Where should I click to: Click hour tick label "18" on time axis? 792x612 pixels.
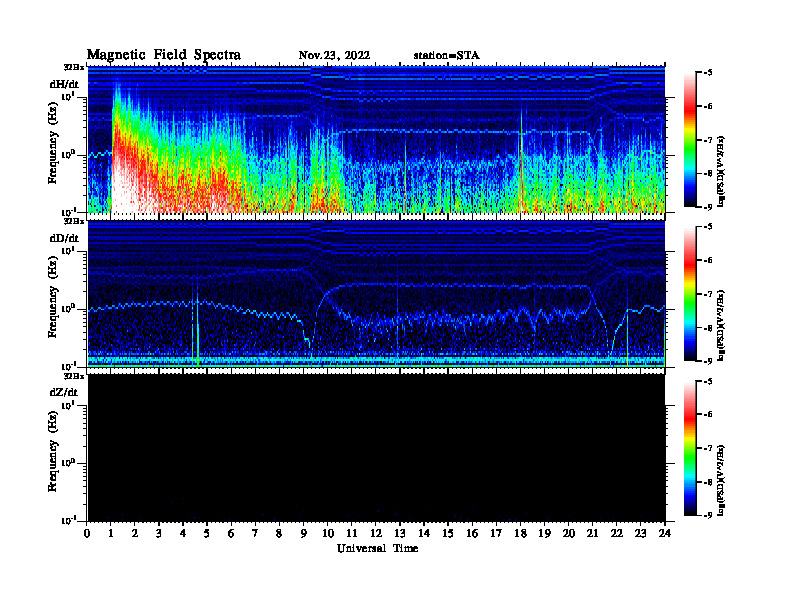(520, 533)
